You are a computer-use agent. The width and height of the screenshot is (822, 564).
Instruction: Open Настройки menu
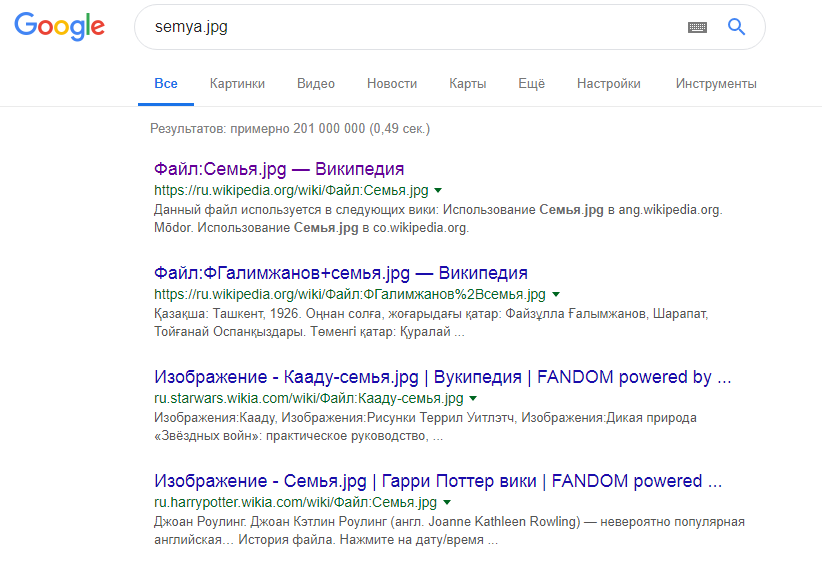[609, 83]
